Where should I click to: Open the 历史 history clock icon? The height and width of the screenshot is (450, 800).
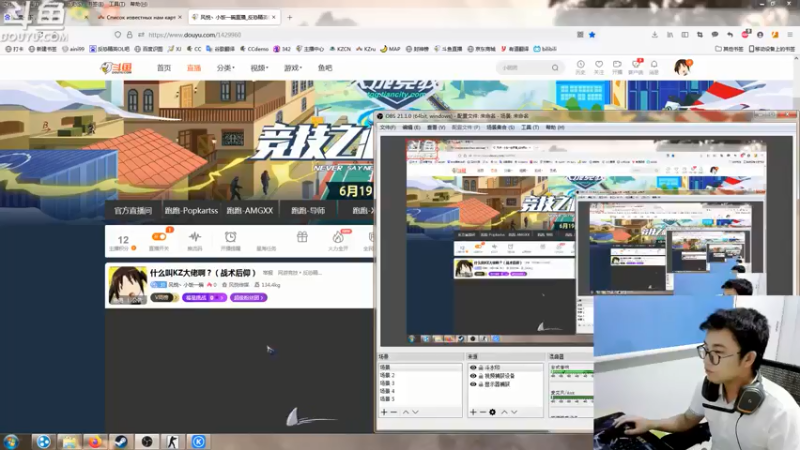(581, 65)
